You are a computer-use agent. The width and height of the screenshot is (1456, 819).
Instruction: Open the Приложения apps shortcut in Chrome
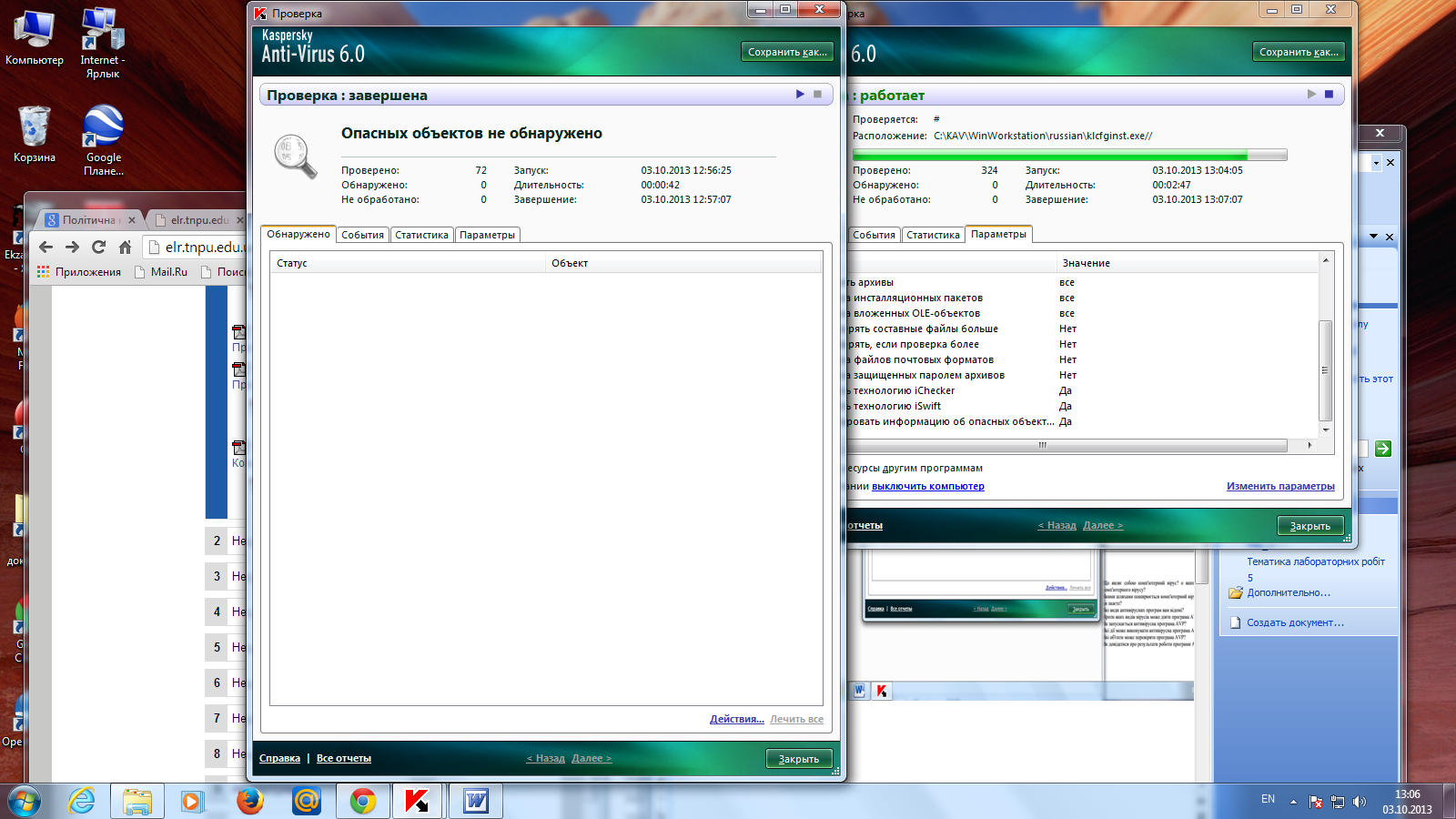(x=79, y=272)
